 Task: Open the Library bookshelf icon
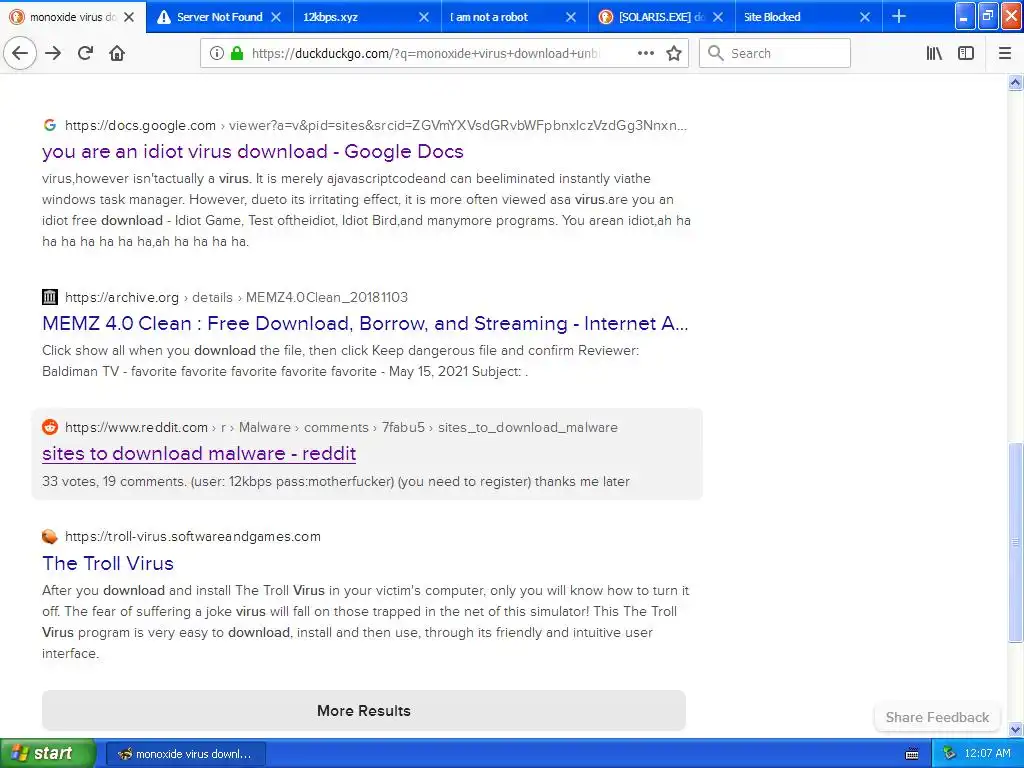934,53
